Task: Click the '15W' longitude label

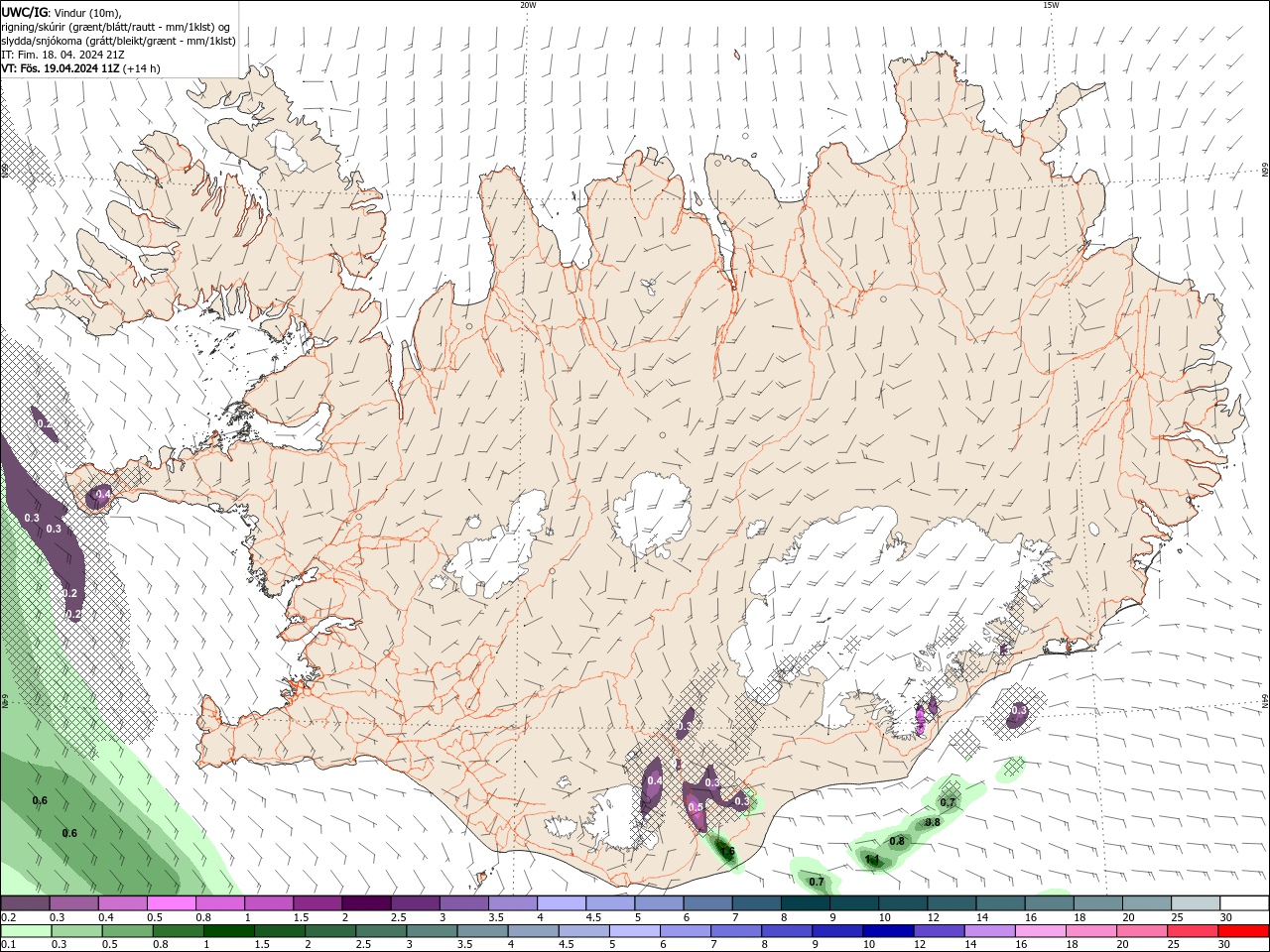Action: point(1051,5)
